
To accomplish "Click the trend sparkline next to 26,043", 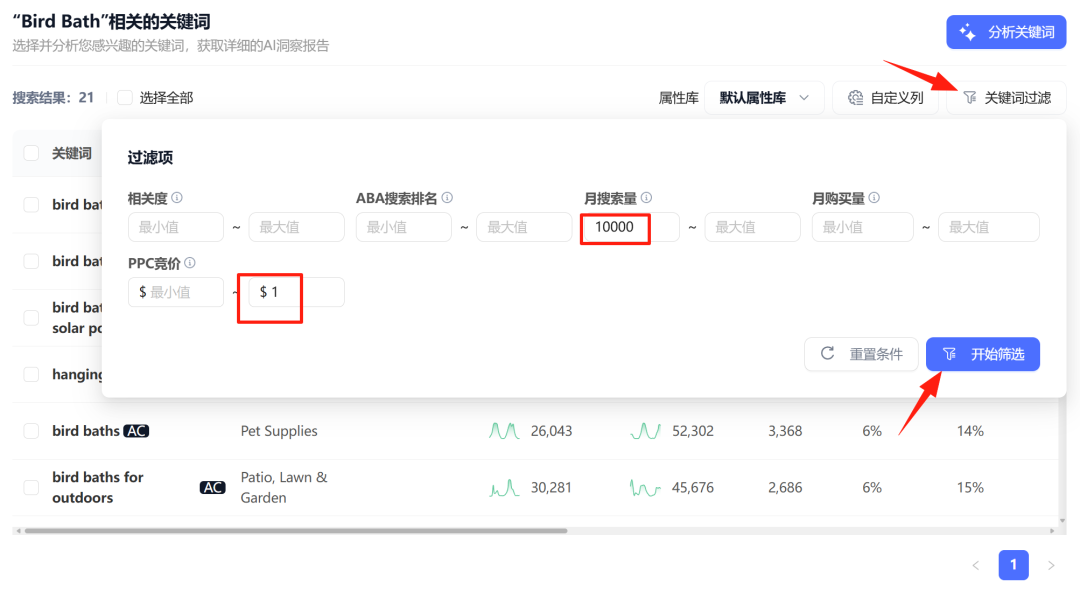I will point(504,431).
